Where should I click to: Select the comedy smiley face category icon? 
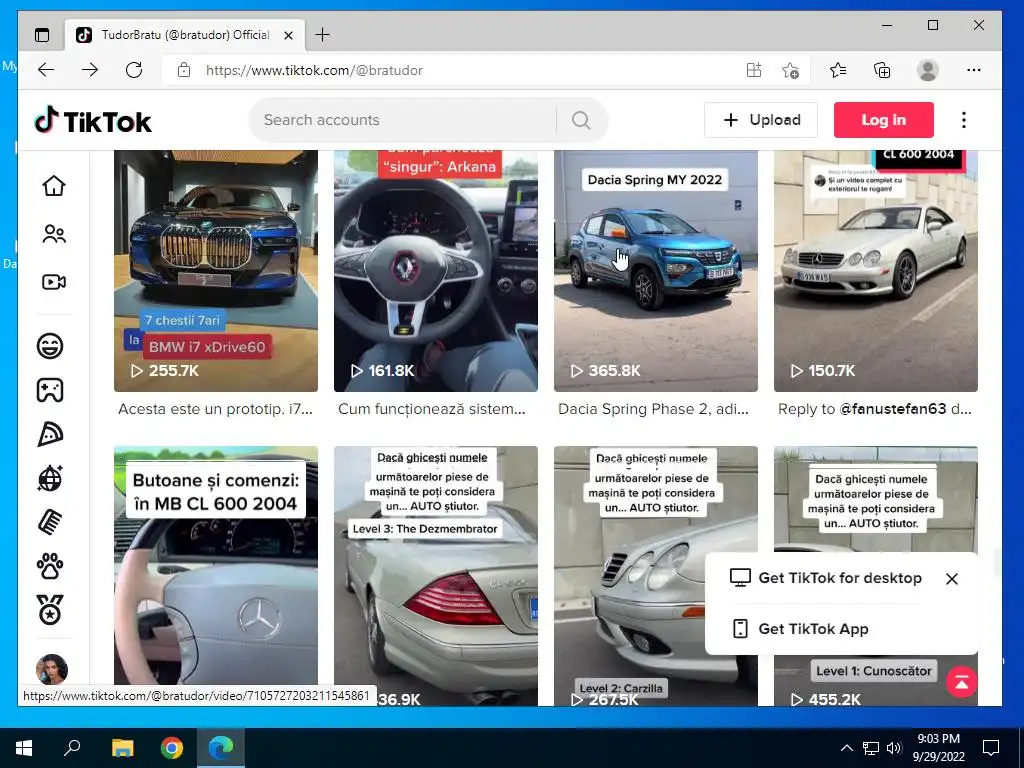tap(50, 345)
